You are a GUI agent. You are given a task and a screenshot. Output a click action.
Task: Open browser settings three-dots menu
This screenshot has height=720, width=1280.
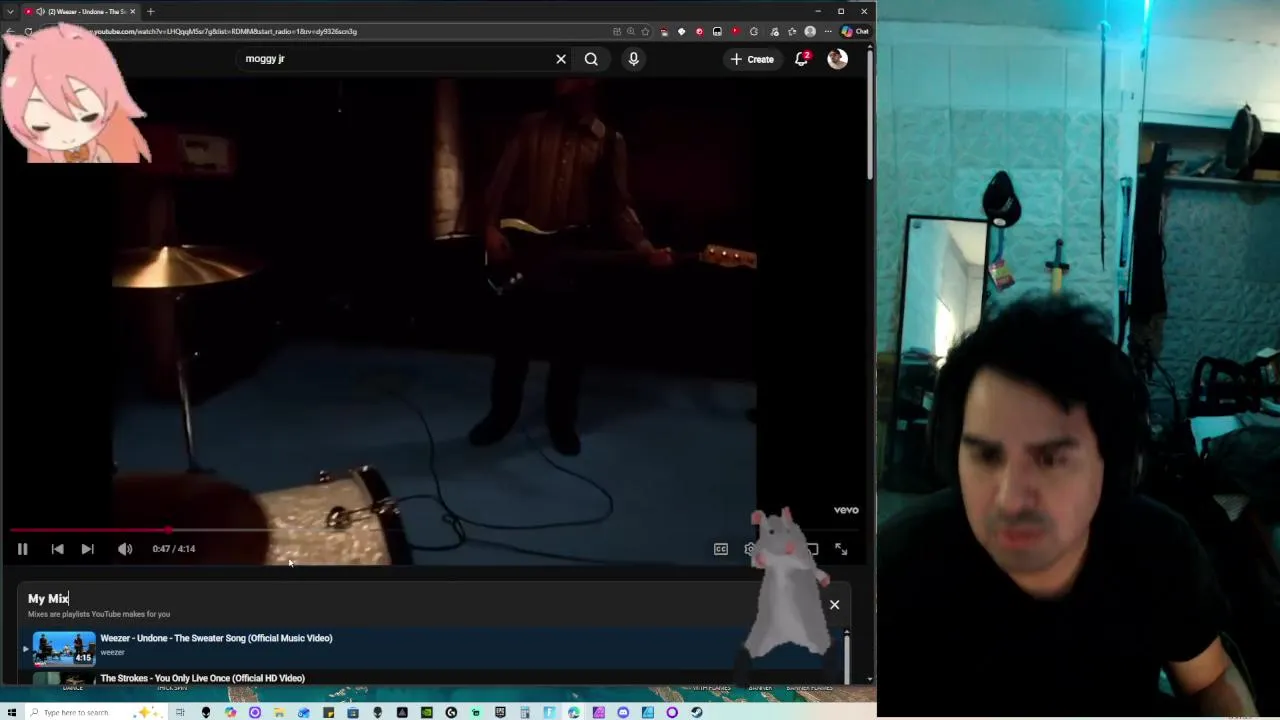[x=828, y=31]
